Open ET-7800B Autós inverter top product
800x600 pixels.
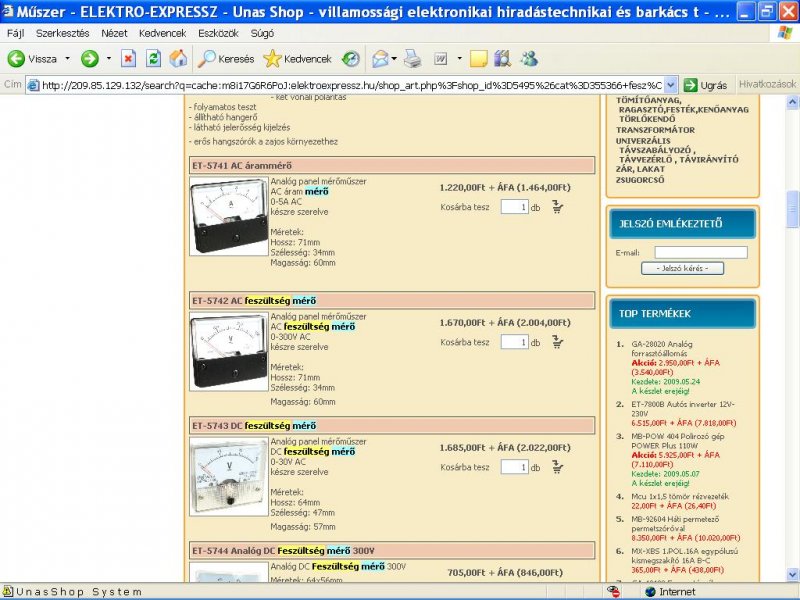tap(683, 409)
